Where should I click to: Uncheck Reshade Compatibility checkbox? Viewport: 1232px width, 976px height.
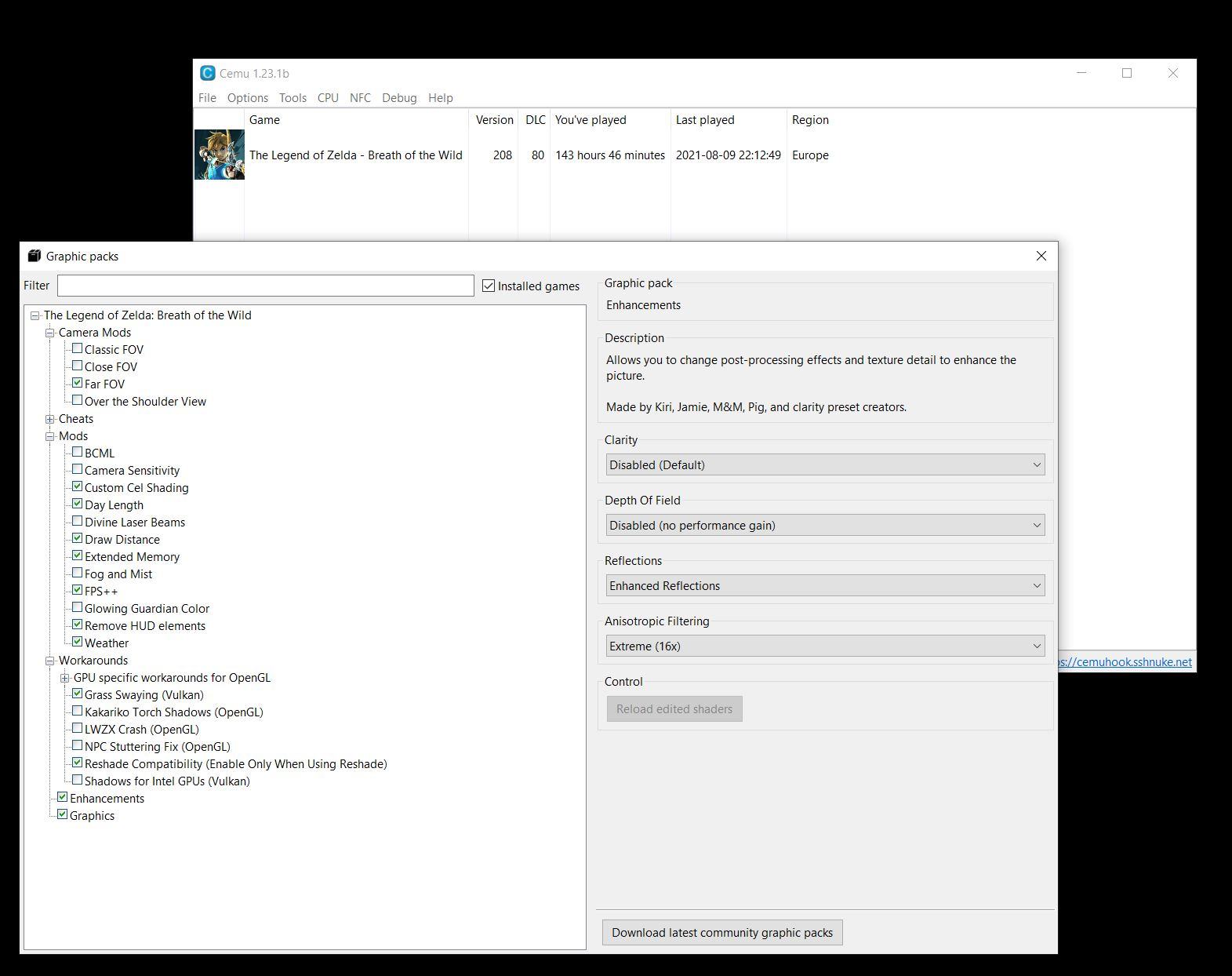pos(78,763)
